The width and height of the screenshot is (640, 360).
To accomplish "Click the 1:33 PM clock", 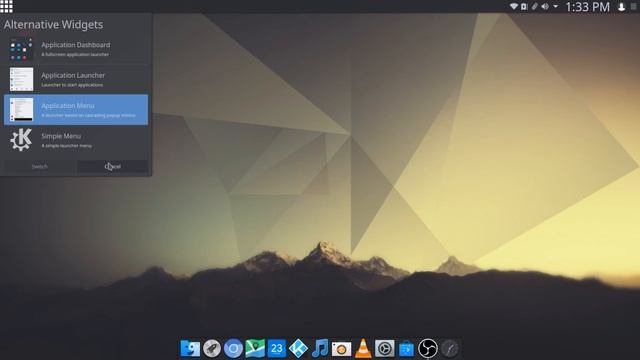I will pyautogui.click(x=587, y=7).
